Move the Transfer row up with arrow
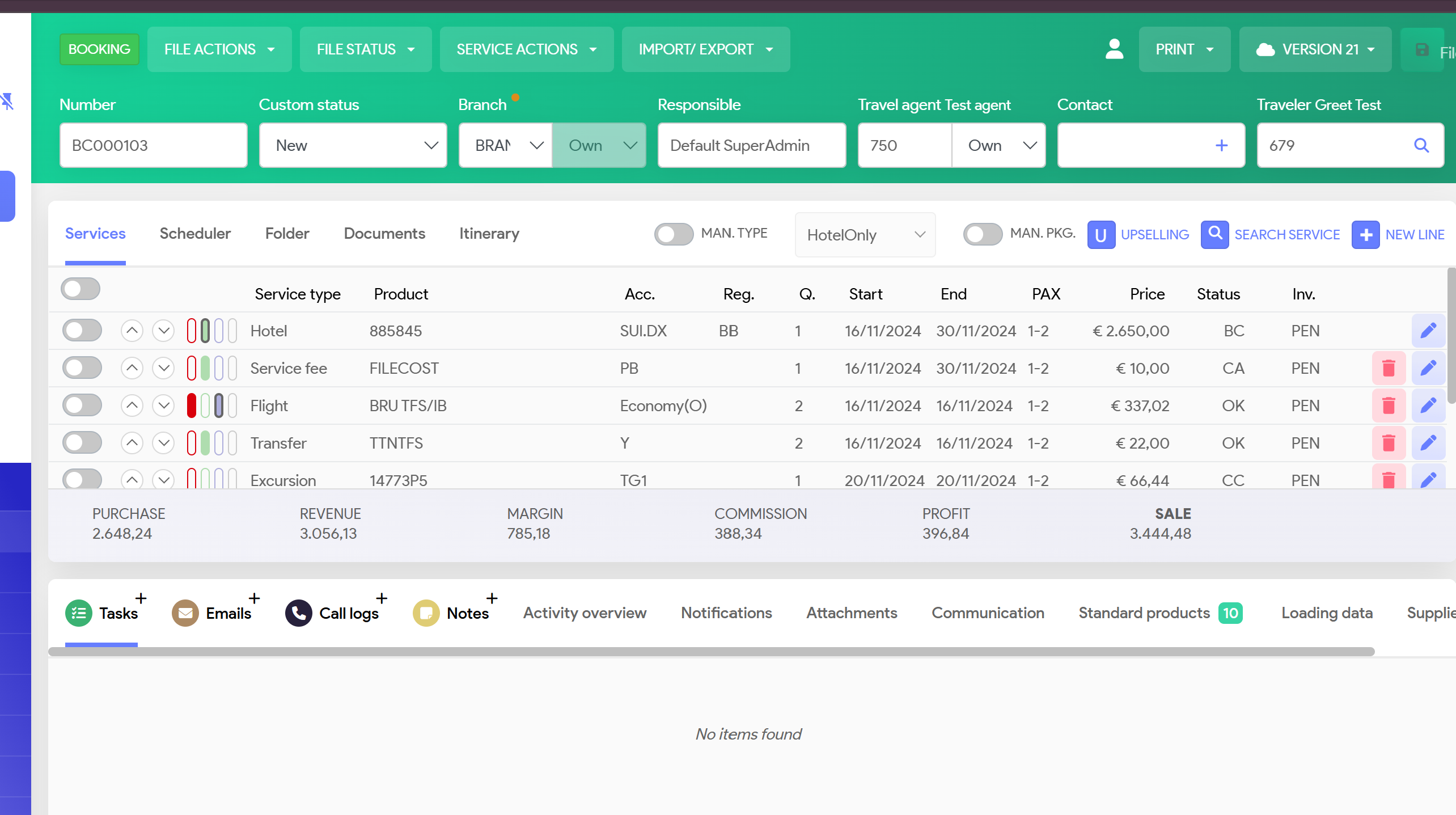Screen dimensions: 1456x815 (132, 443)
